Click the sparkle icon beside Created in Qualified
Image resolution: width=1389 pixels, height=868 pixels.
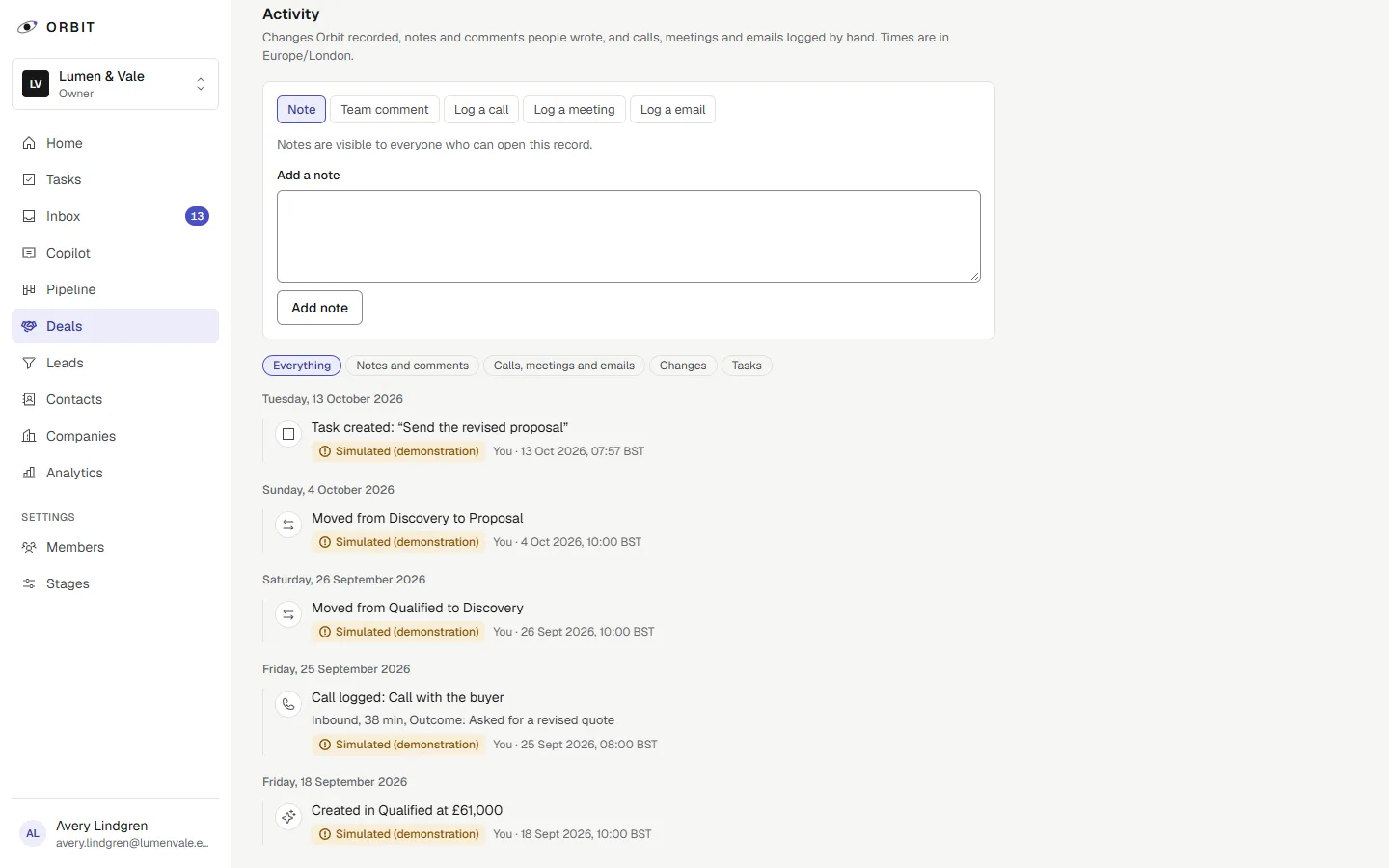pos(288,817)
